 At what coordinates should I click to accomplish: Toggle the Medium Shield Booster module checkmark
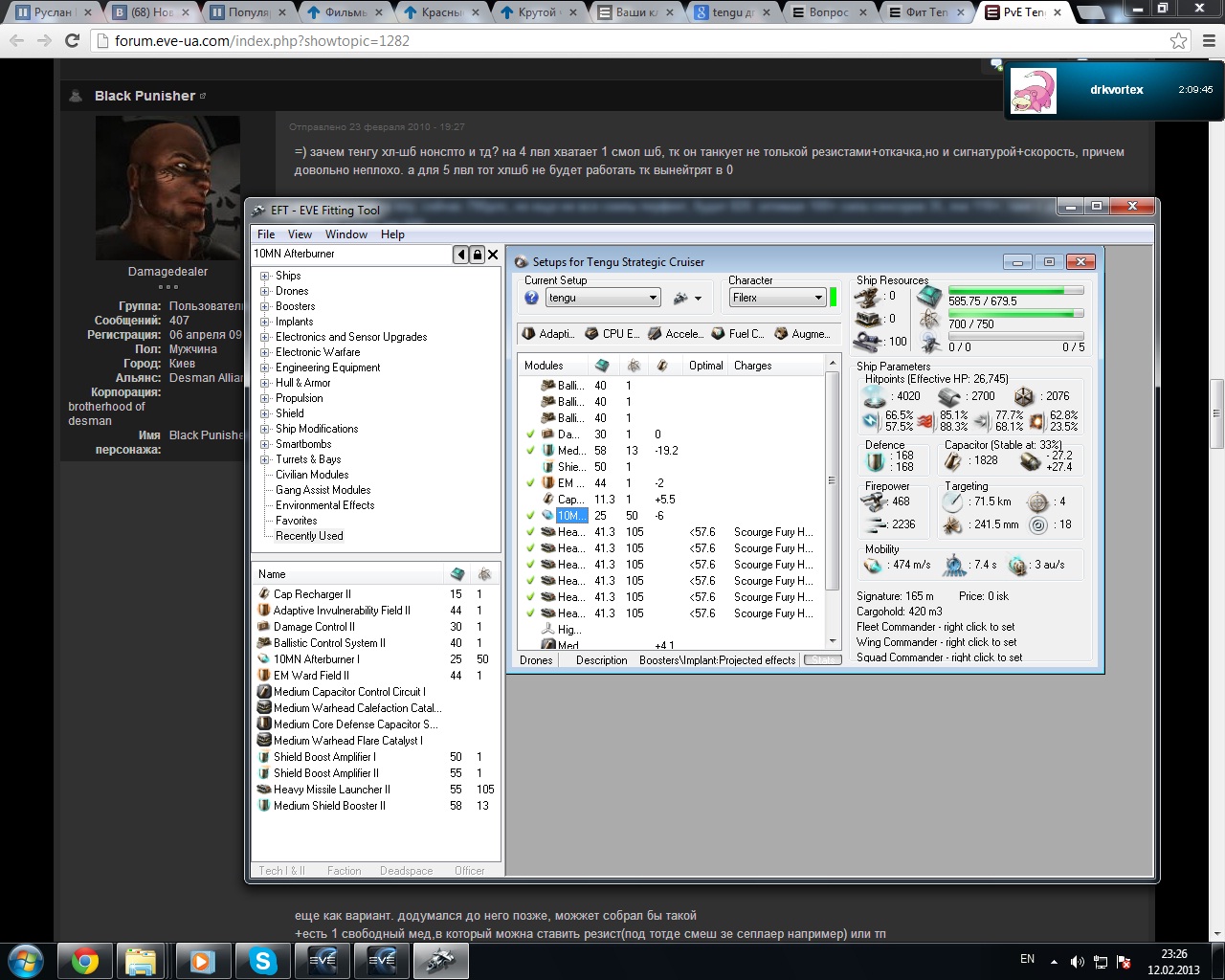[x=530, y=451]
